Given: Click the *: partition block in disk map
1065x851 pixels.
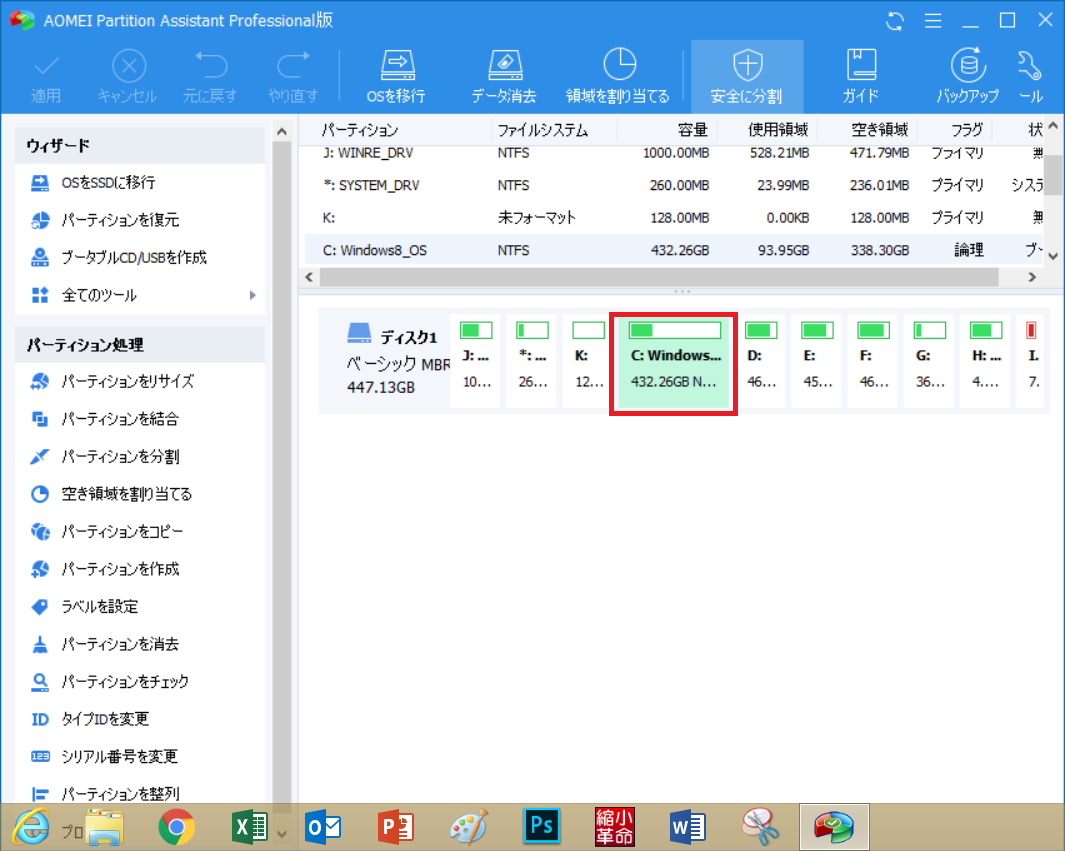Looking at the screenshot, I should [532, 361].
